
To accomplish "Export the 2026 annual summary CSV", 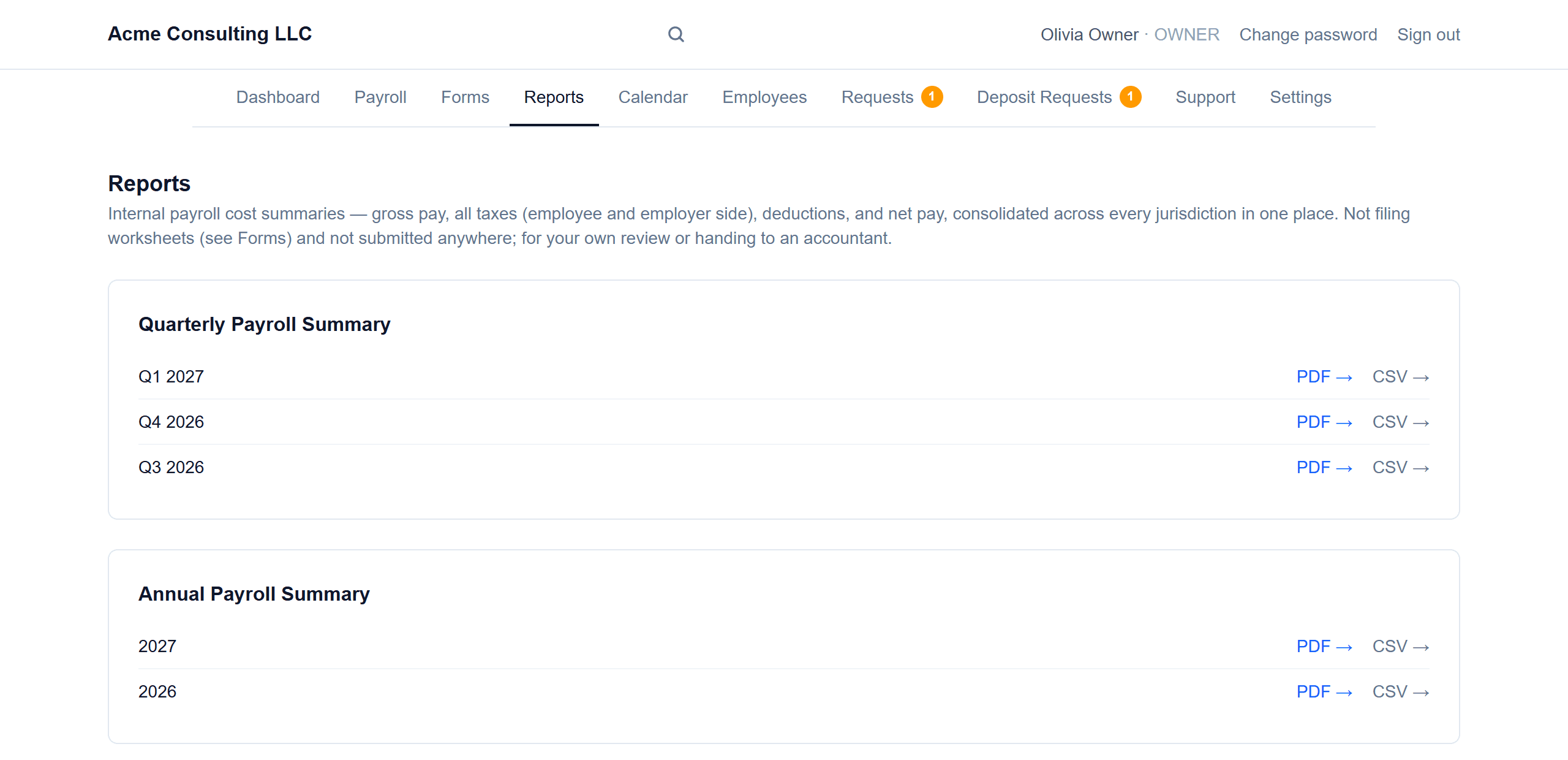I will pos(1401,691).
